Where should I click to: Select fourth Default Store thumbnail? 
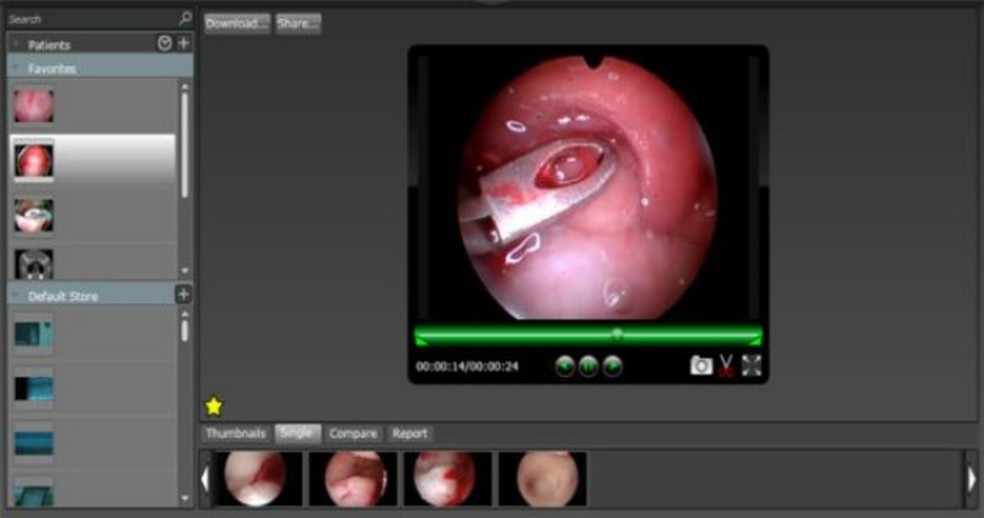[34, 495]
